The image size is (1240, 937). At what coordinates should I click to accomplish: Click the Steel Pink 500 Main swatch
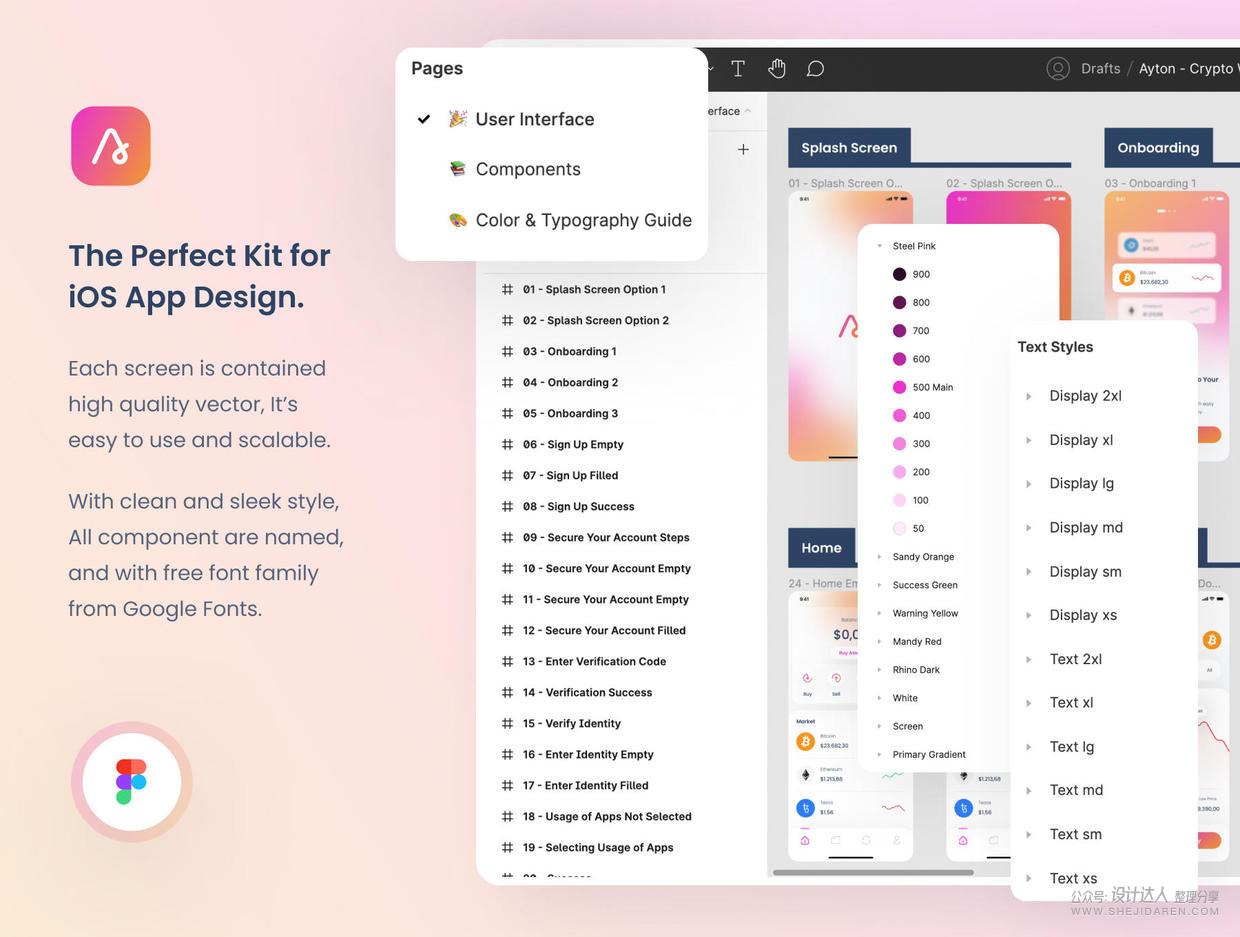899,387
